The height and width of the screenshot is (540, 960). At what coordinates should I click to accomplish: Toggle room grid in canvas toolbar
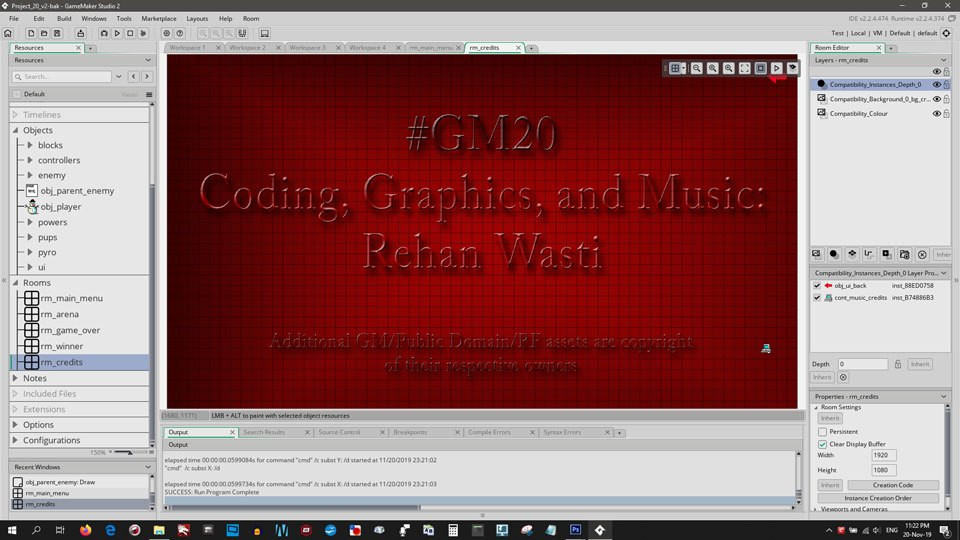coord(675,68)
